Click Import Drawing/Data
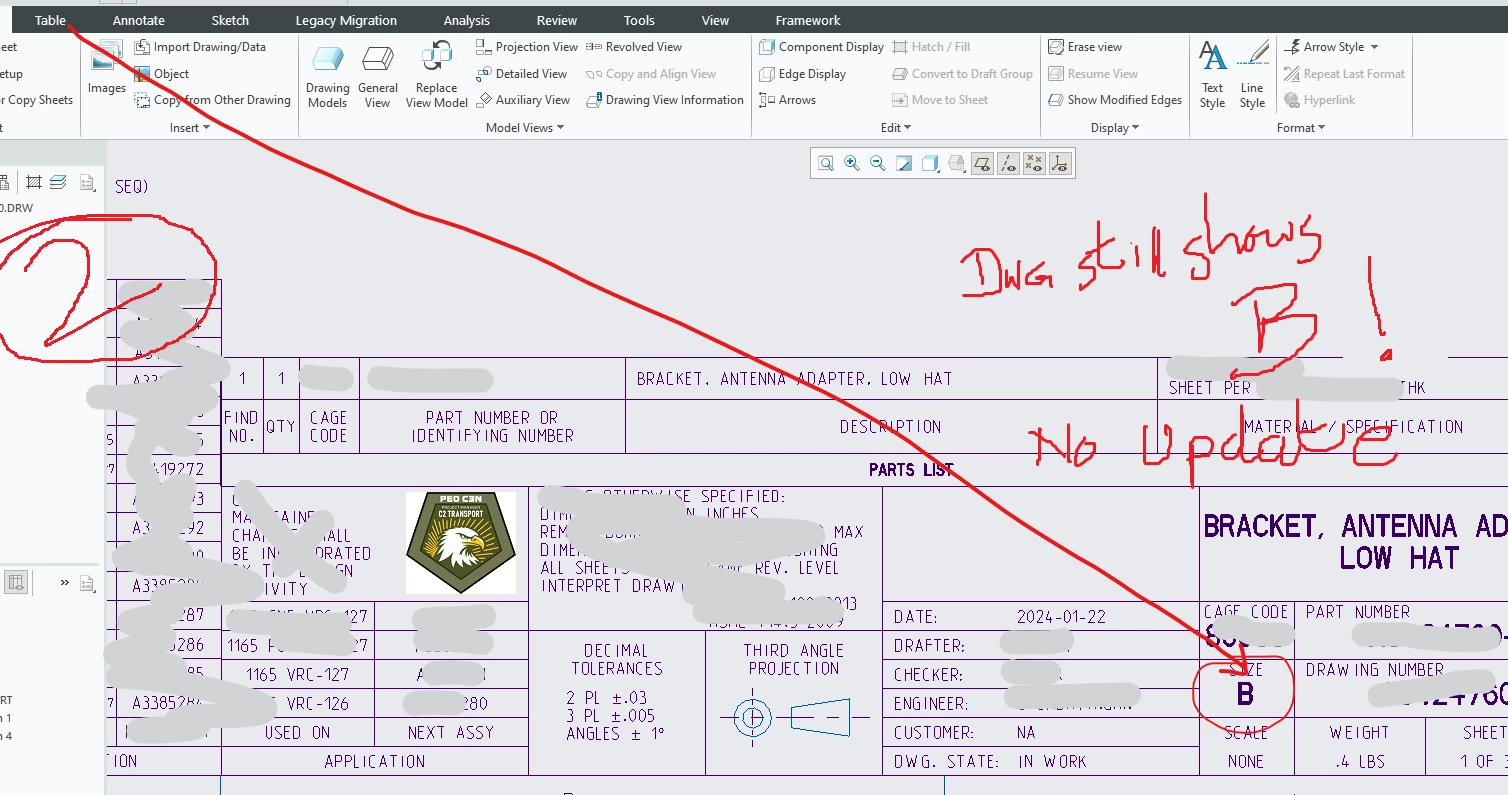 200,47
